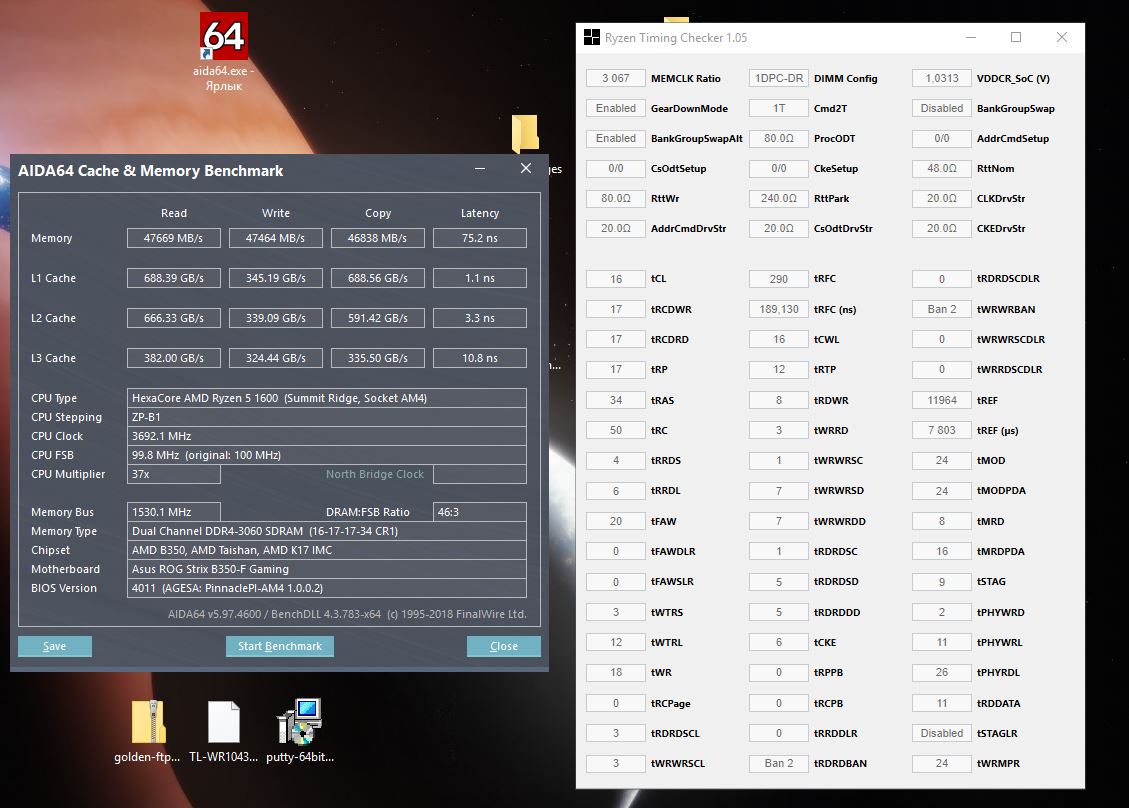Click the tFAW value 20
The height and width of the screenshot is (808, 1129).
coord(616,521)
